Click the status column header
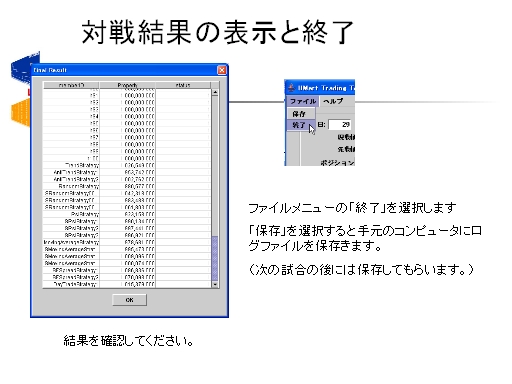Image resolution: width=512 pixels, height=384 pixels. (183, 85)
